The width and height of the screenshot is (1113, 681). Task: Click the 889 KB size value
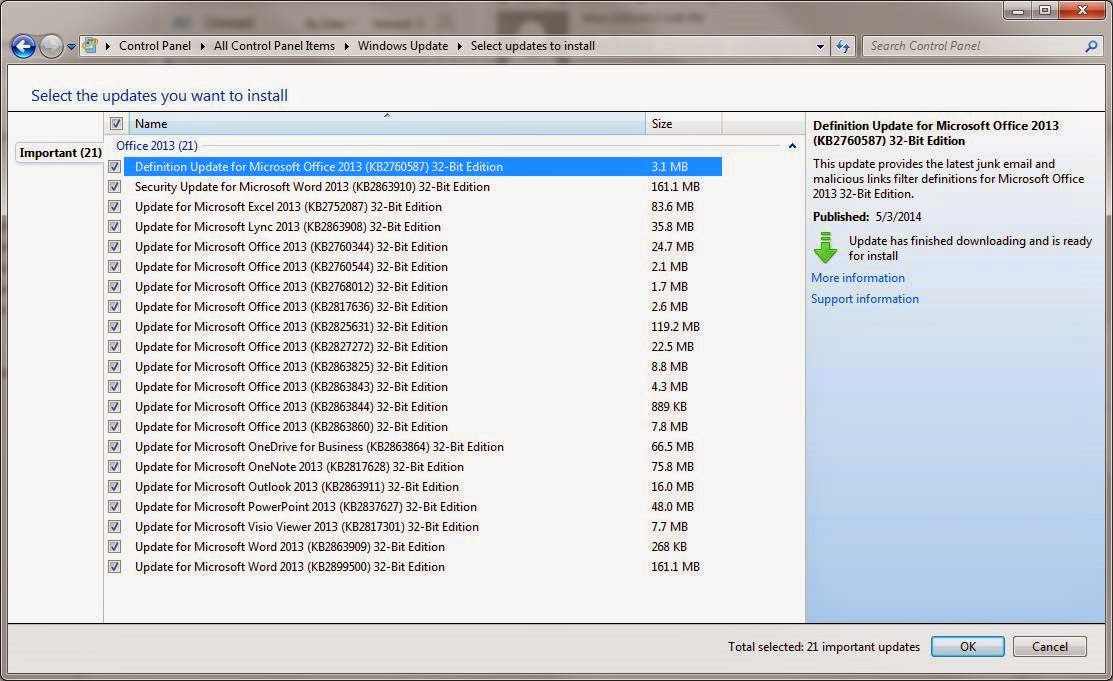(669, 406)
